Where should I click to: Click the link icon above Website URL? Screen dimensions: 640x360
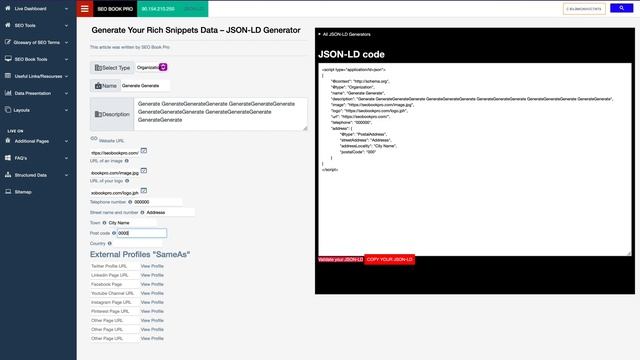(93, 139)
